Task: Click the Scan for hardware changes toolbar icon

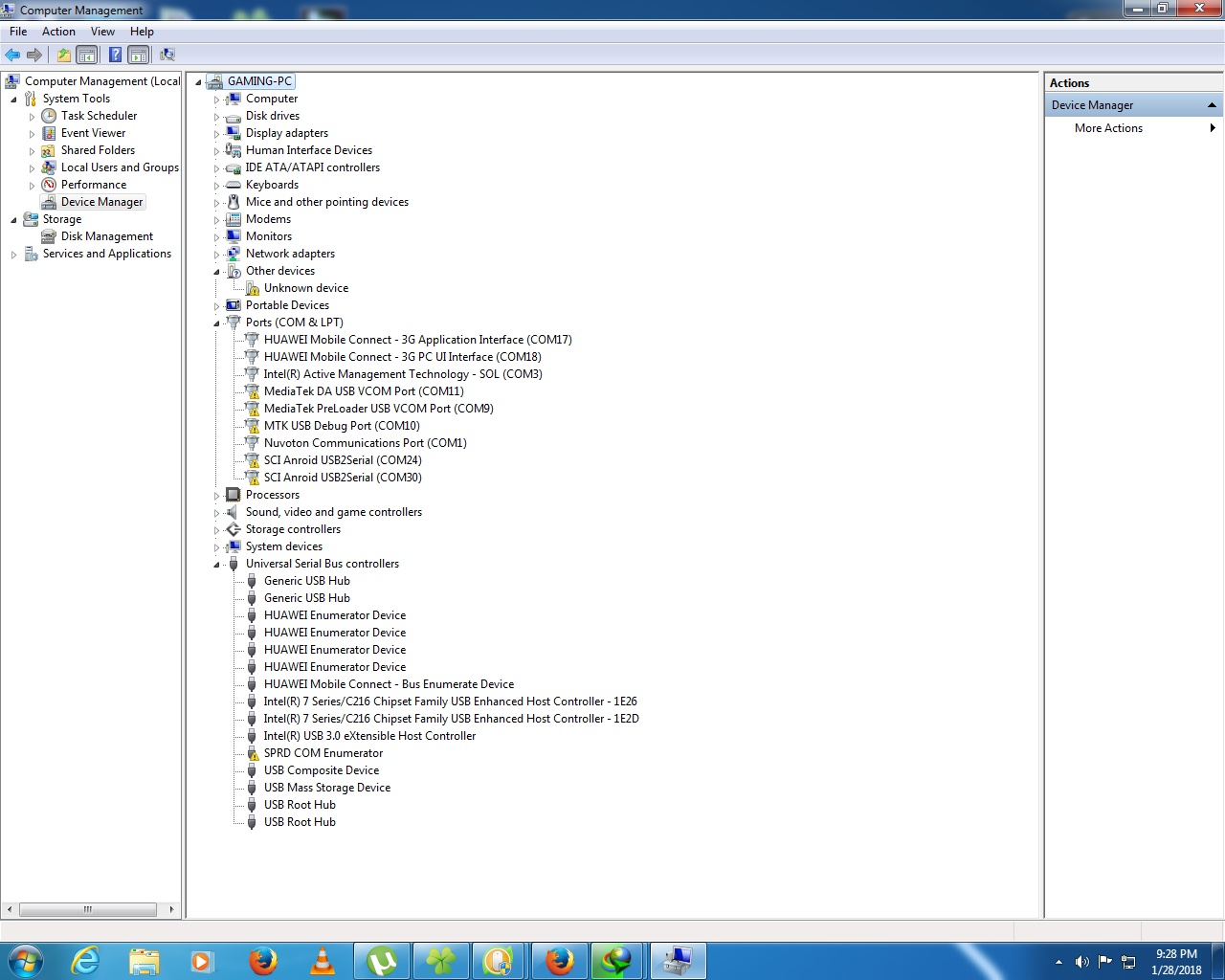Action: pos(167,55)
